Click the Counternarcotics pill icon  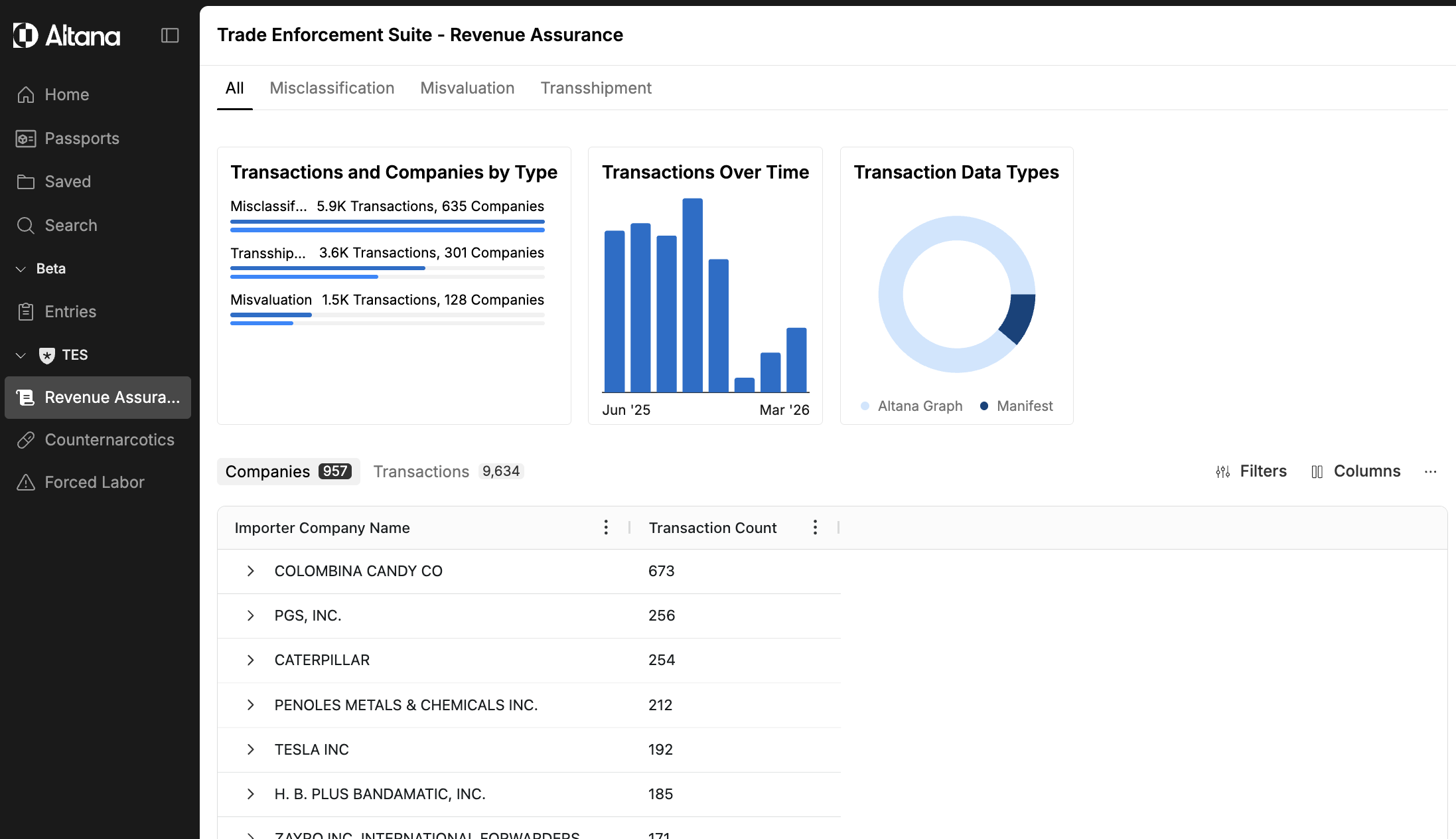(26, 440)
